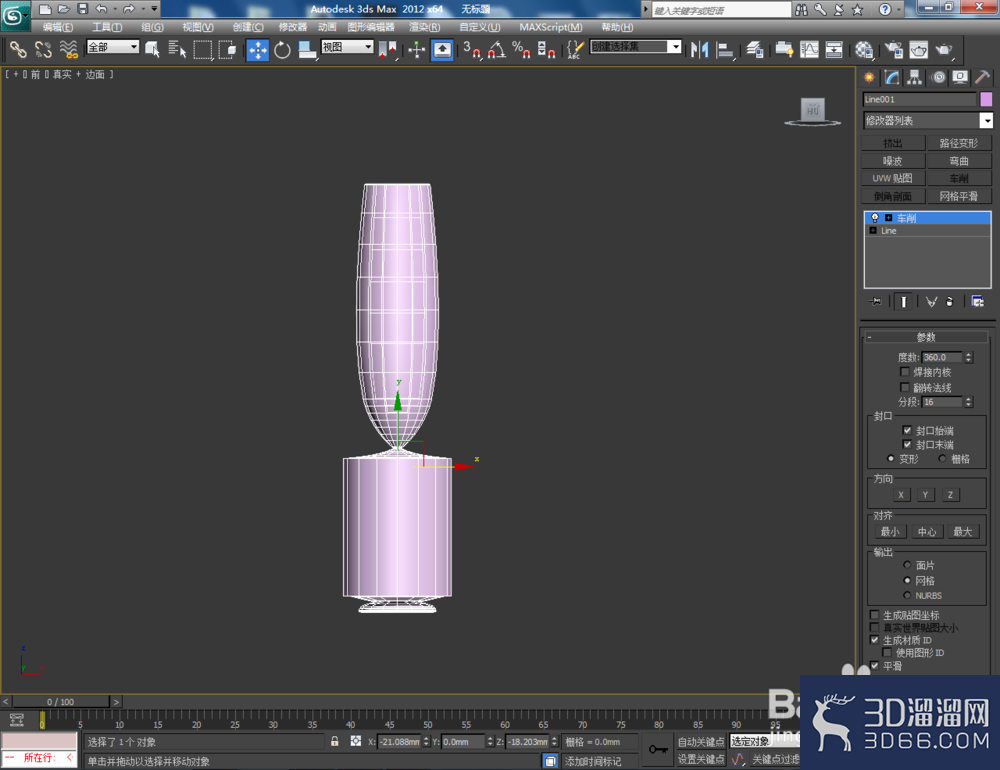Image resolution: width=1000 pixels, height=770 pixels.
Task: Collapse the 参数 rollout
Action: coord(927,337)
